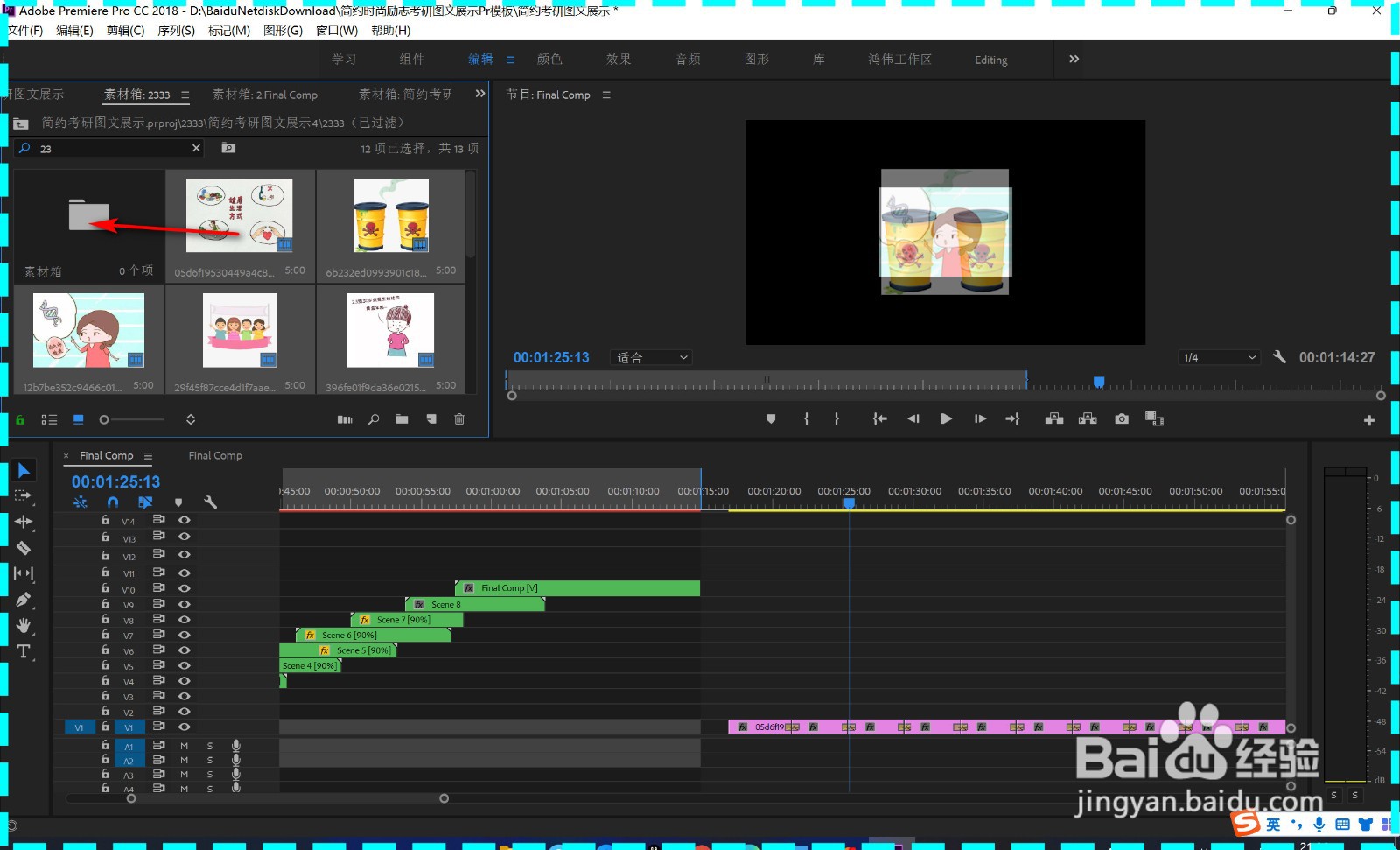Choose the Pen tool
1400x850 pixels.
click(24, 600)
